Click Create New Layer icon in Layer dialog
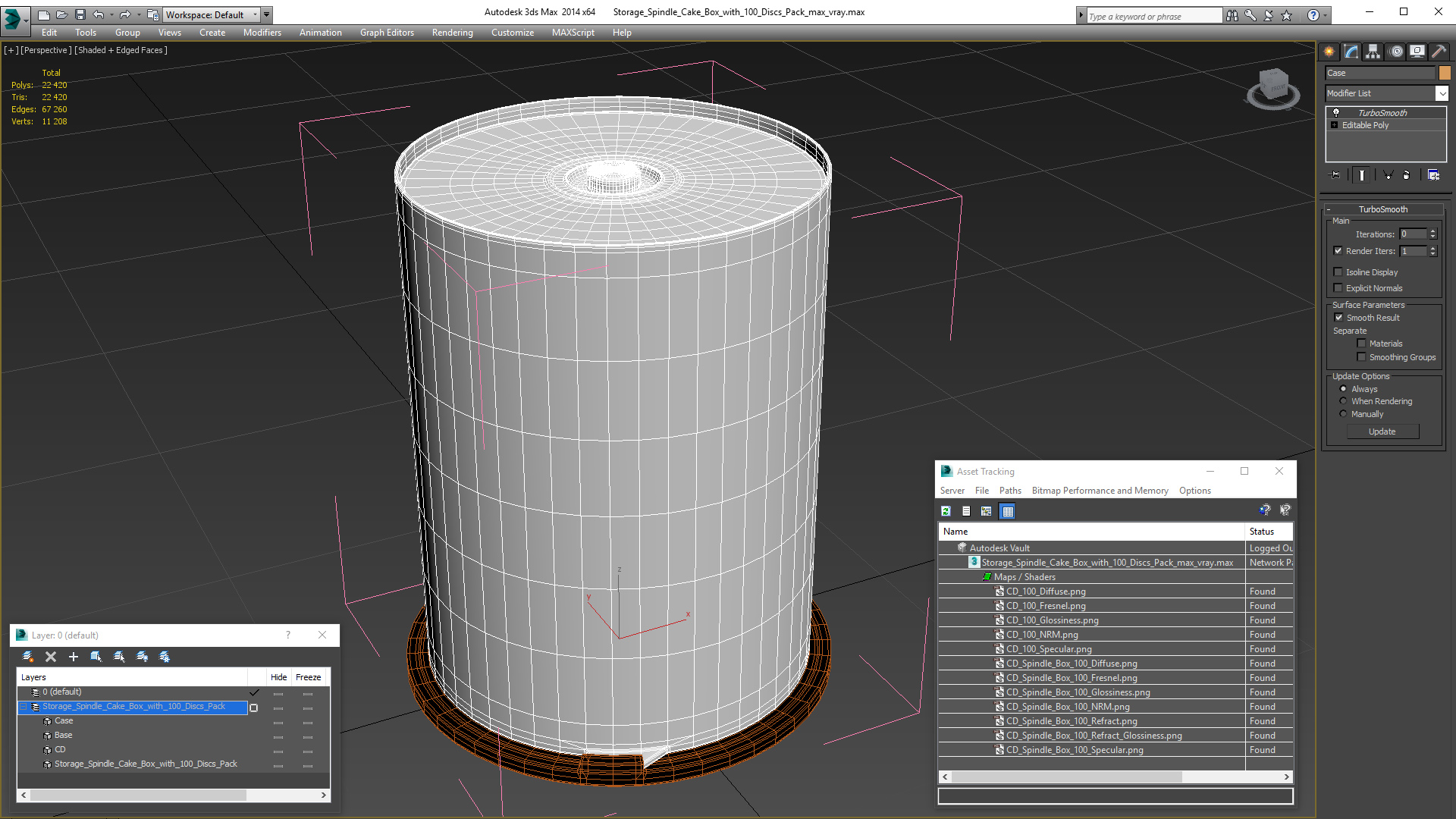 [x=28, y=657]
